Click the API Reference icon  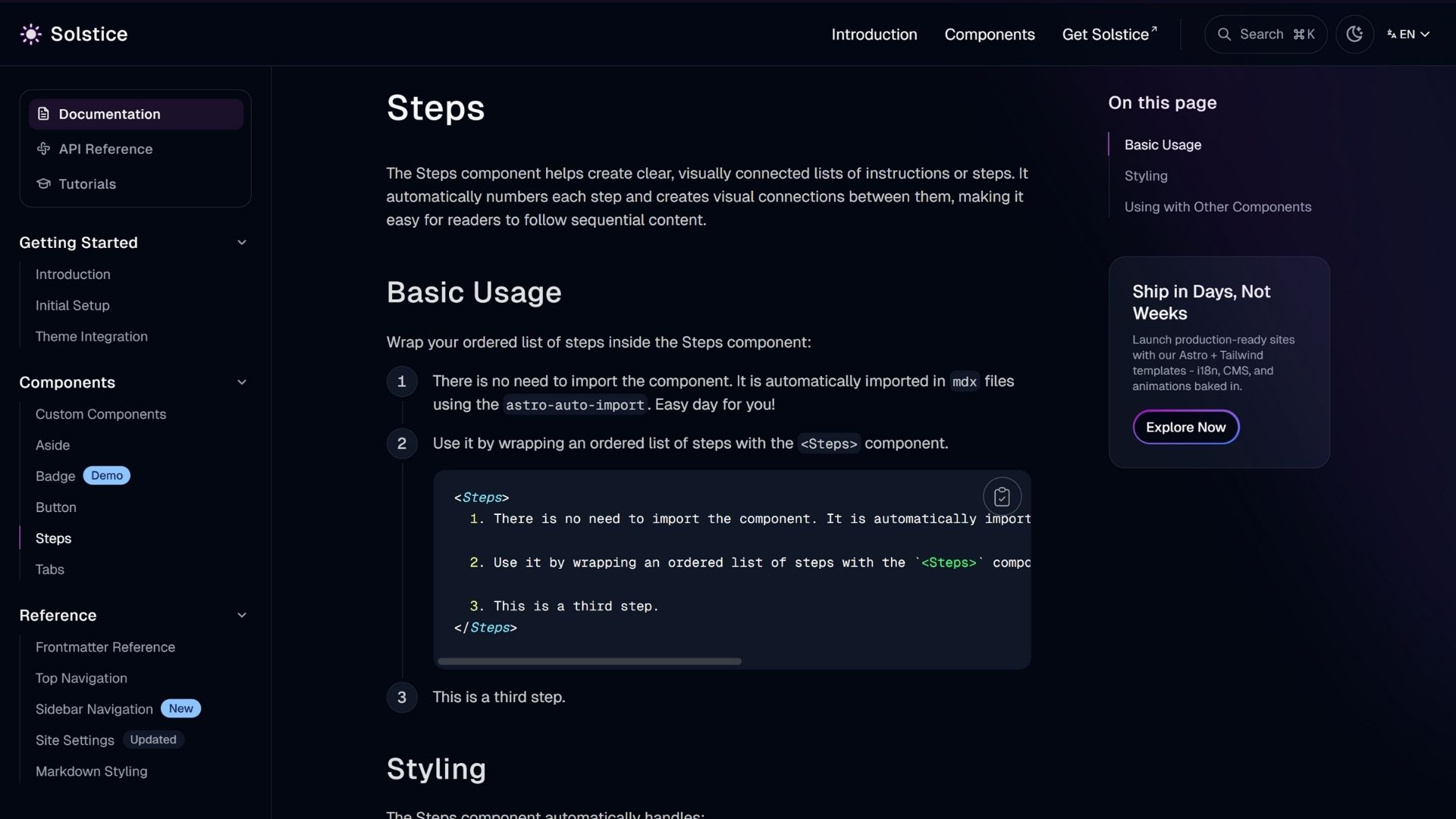click(43, 149)
